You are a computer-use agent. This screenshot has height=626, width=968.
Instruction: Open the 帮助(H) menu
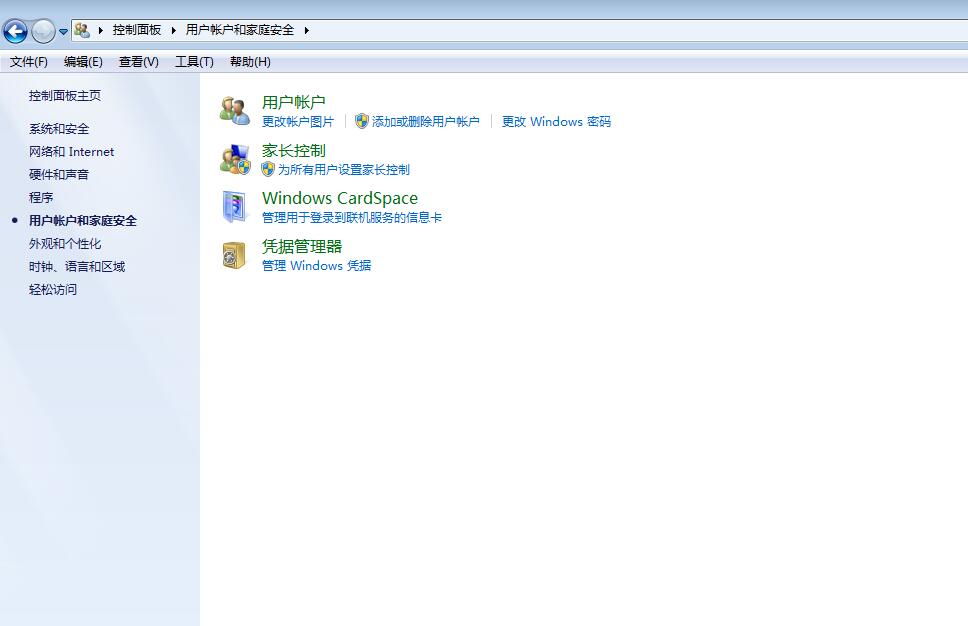click(250, 62)
